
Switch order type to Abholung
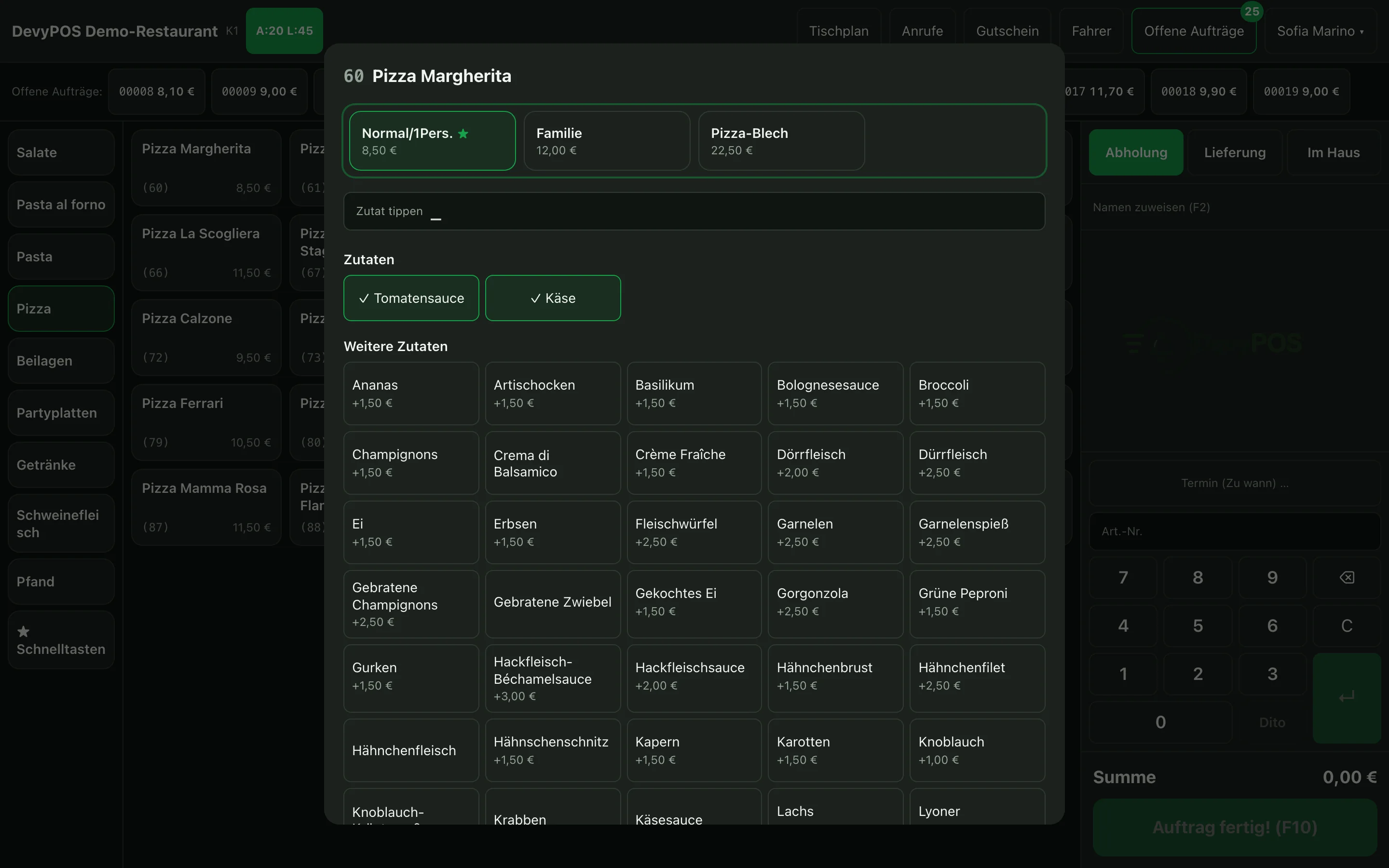click(x=1136, y=152)
